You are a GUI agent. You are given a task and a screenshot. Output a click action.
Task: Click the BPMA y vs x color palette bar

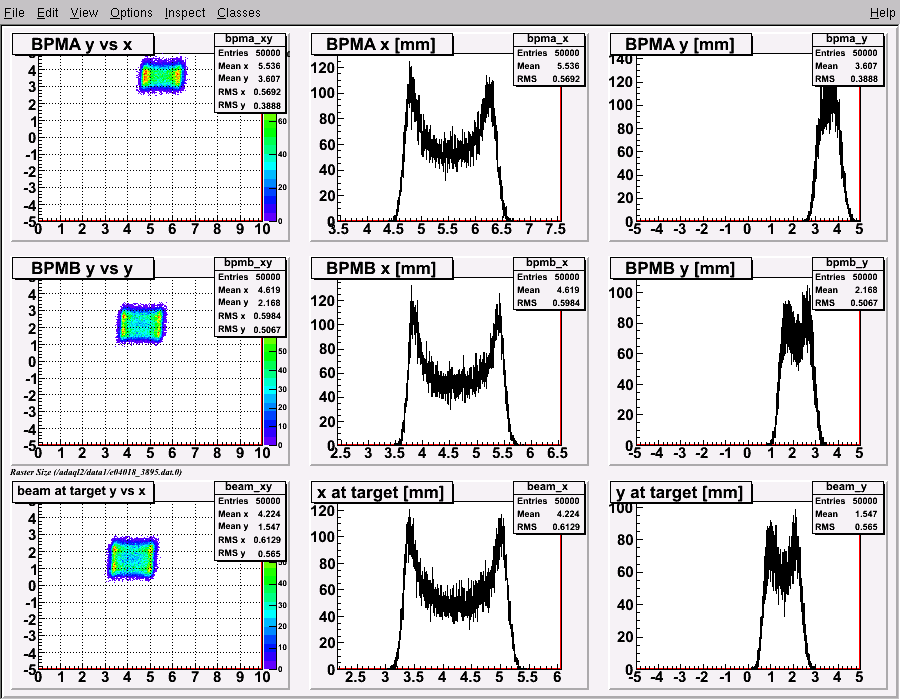[269, 167]
